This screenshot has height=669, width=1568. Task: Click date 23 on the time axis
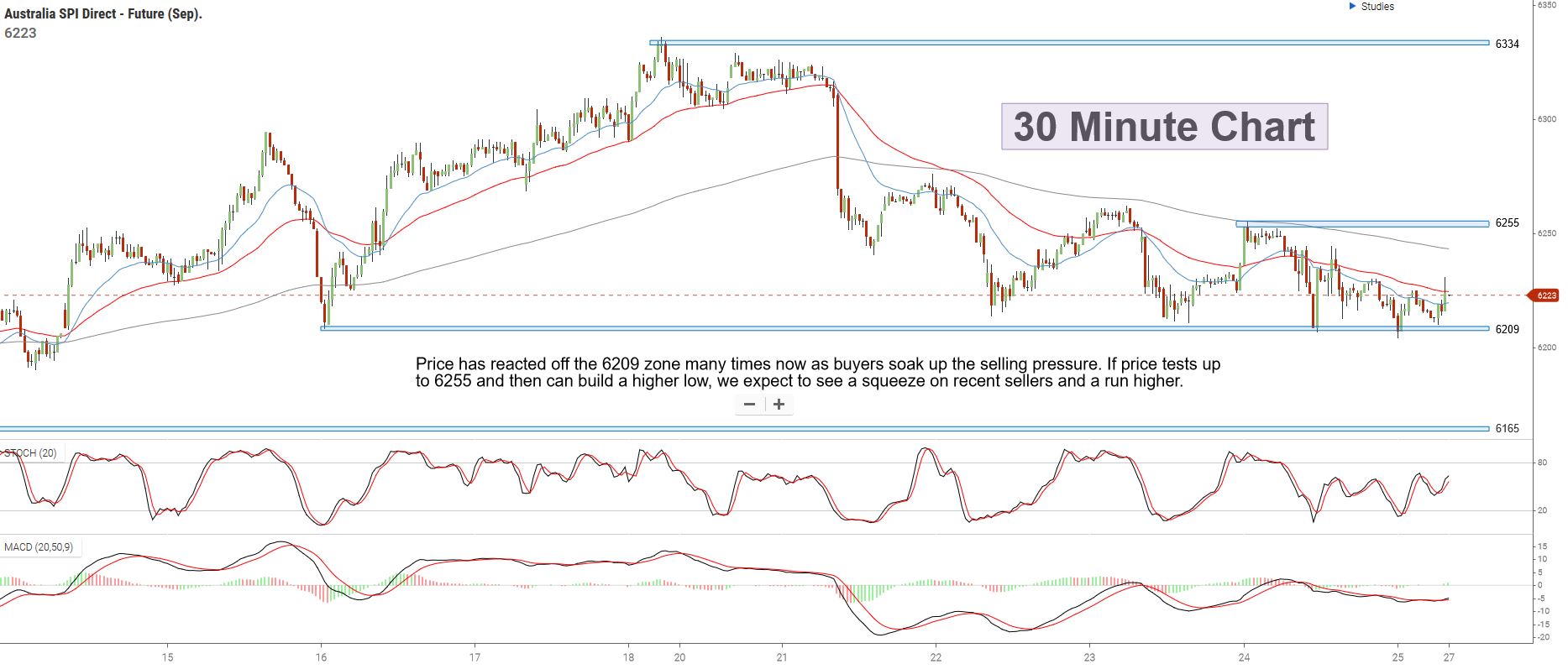1089,657
